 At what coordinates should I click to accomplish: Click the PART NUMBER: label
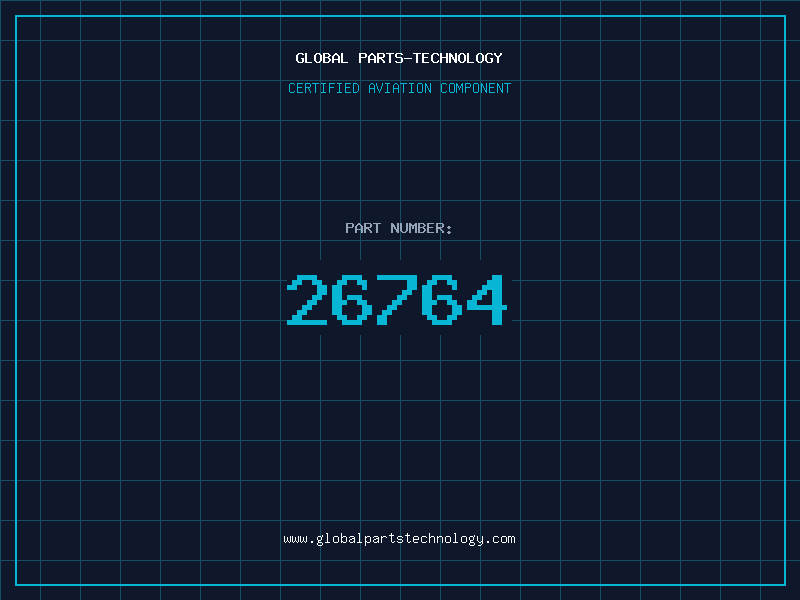pos(399,228)
